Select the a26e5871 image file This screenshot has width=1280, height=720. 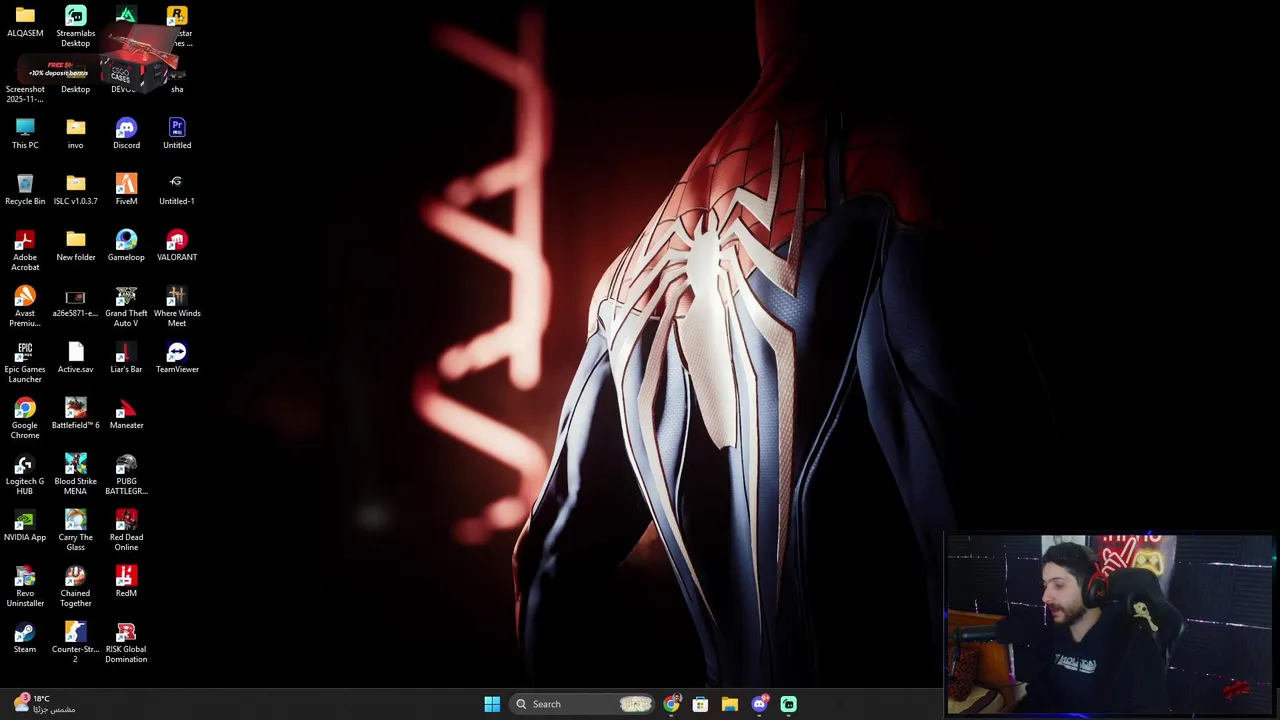pyautogui.click(x=75, y=302)
